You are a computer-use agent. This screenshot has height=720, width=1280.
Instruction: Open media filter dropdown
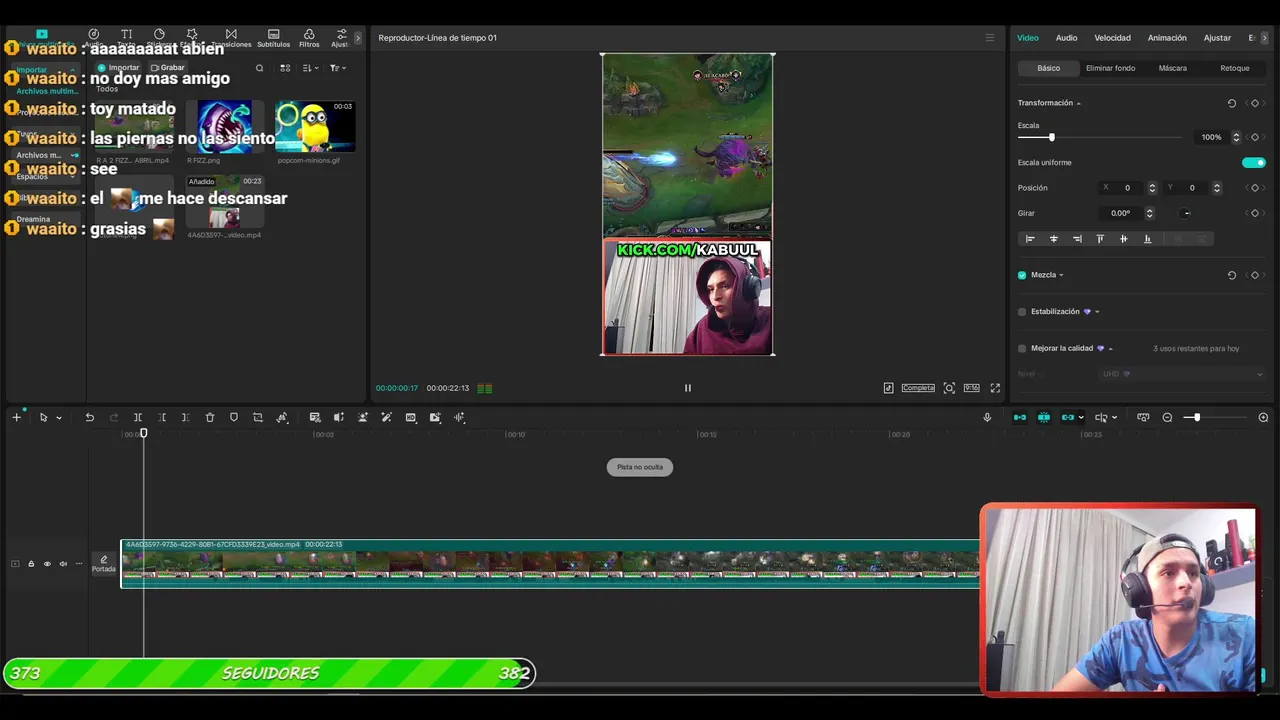338,68
